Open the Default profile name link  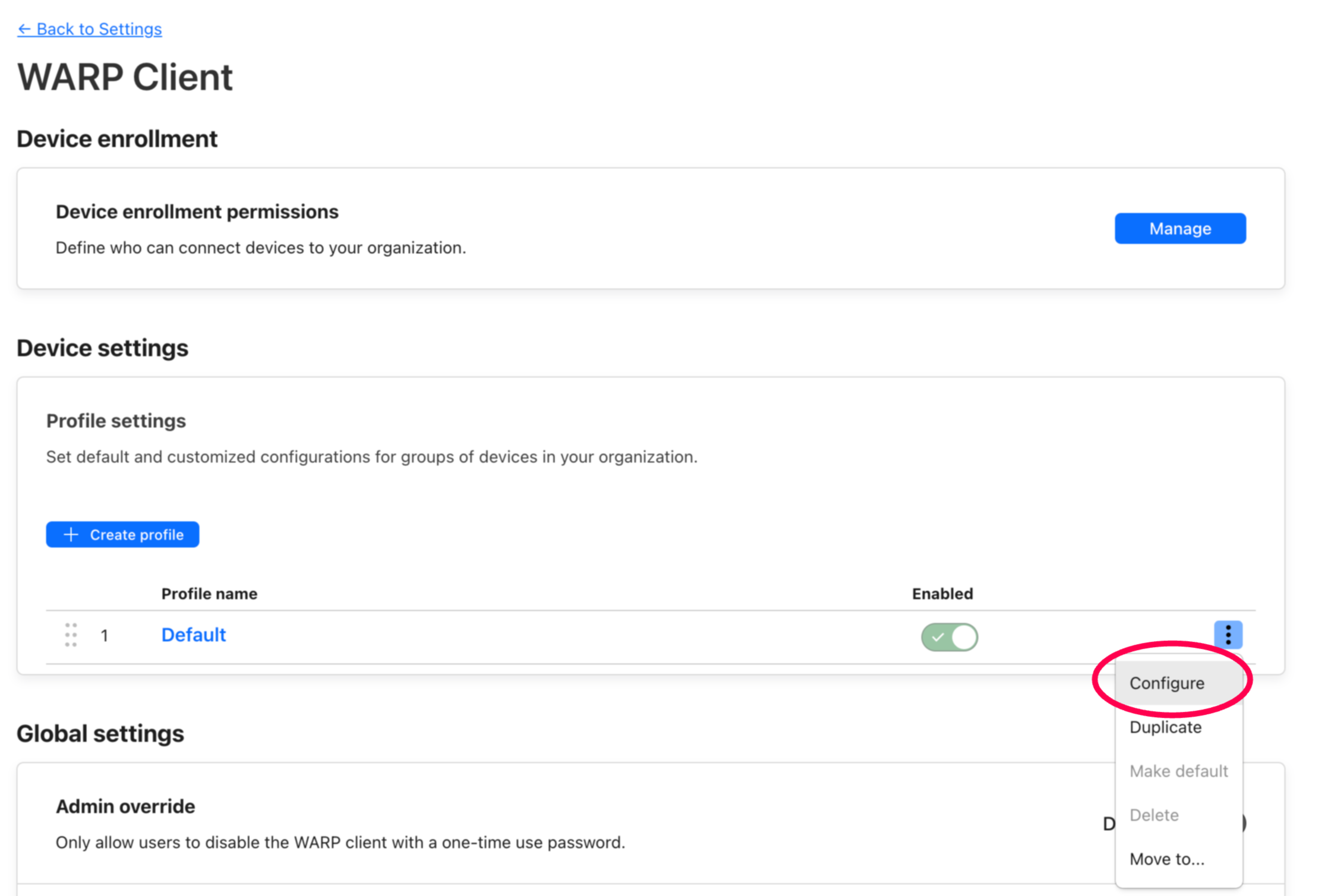point(194,635)
